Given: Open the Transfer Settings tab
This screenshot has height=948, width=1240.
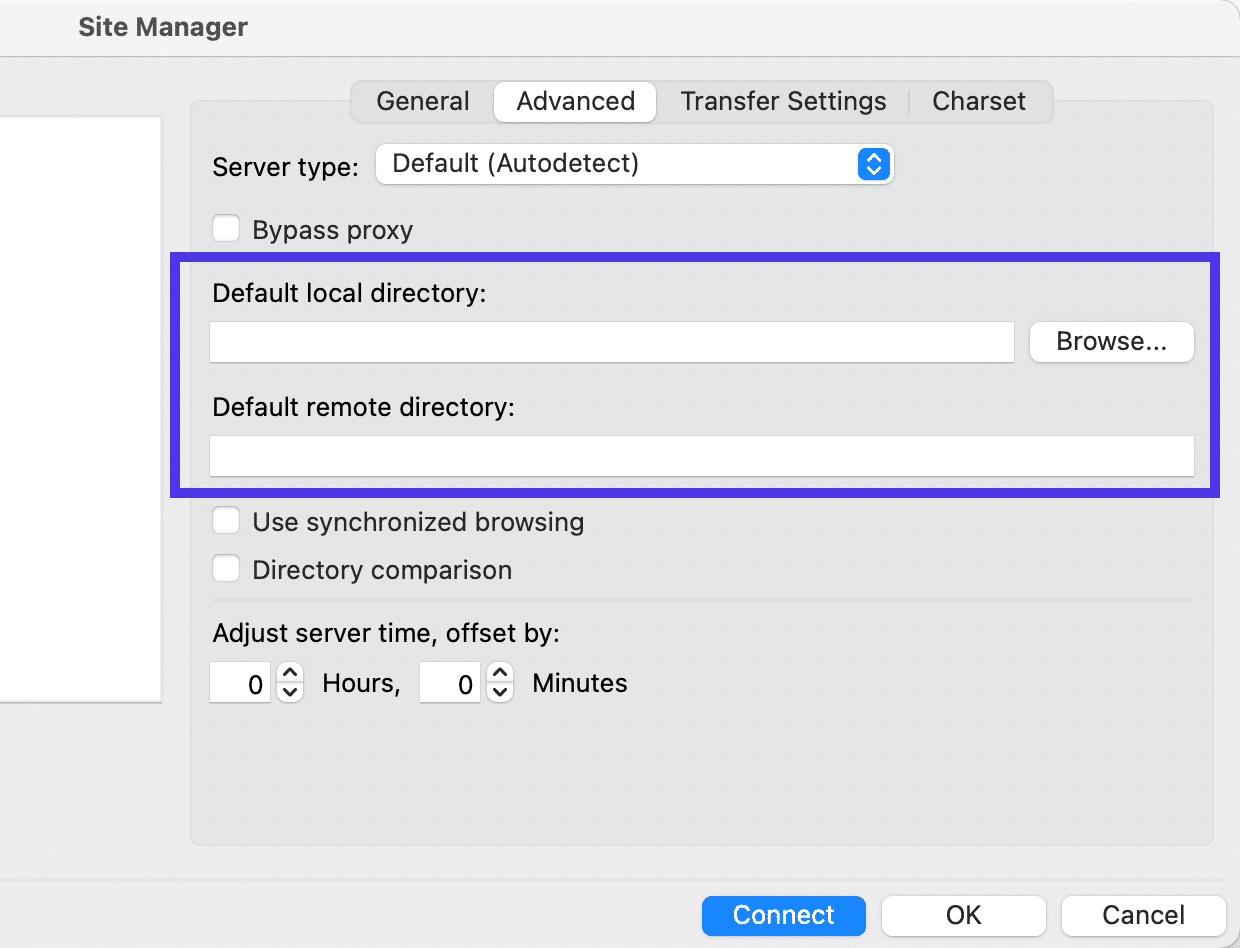Looking at the screenshot, I should pos(783,101).
